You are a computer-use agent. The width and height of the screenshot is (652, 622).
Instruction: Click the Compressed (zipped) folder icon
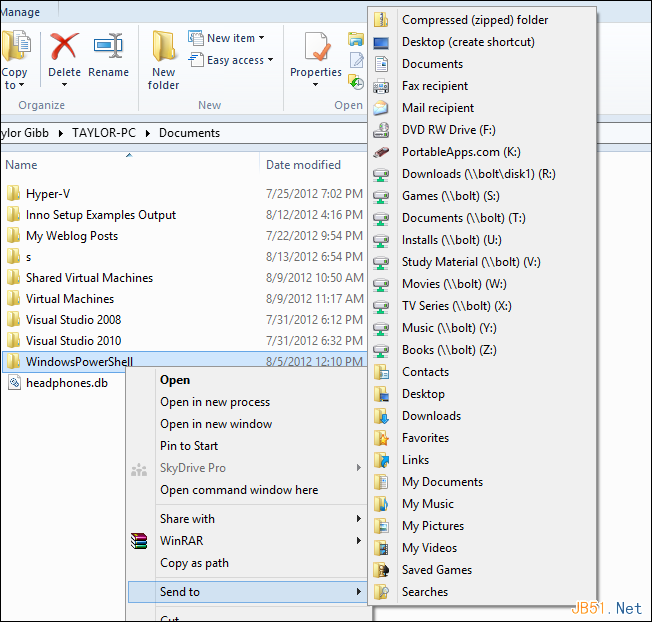click(x=381, y=20)
